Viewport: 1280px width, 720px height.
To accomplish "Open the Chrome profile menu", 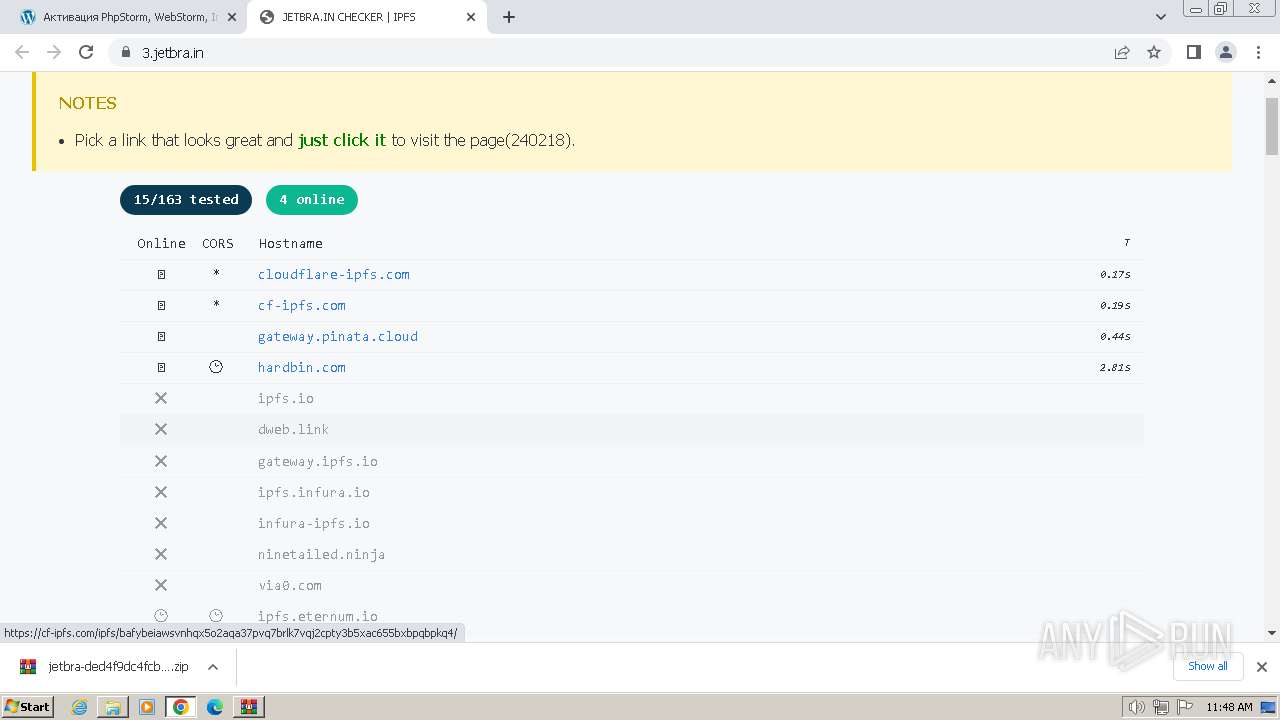I will 1225,53.
